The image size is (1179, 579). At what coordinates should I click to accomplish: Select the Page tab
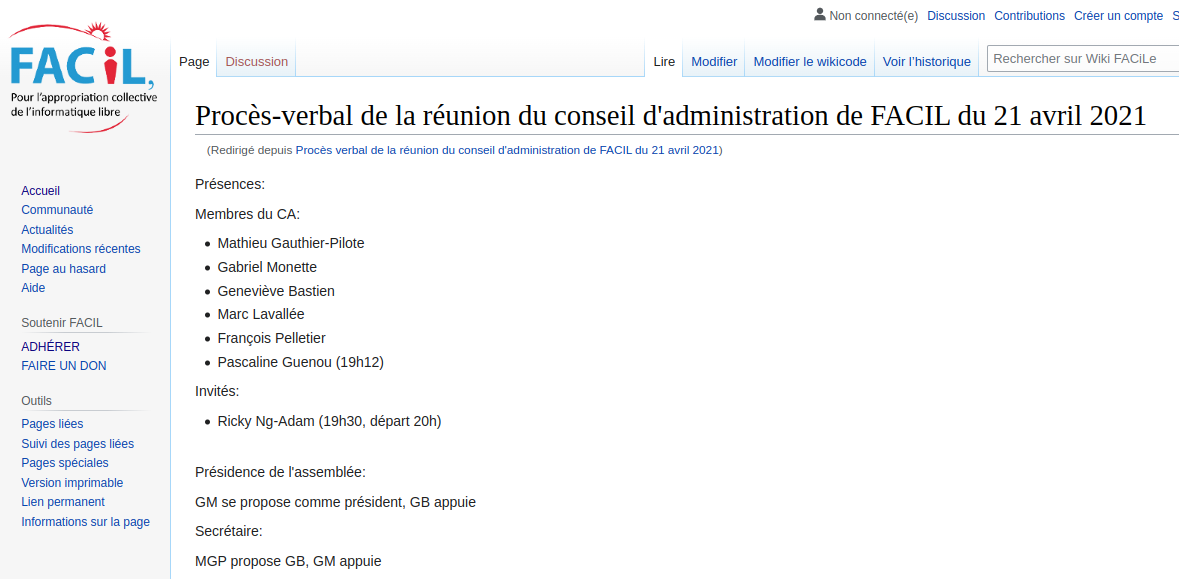pyautogui.click(x=194, y=62)
